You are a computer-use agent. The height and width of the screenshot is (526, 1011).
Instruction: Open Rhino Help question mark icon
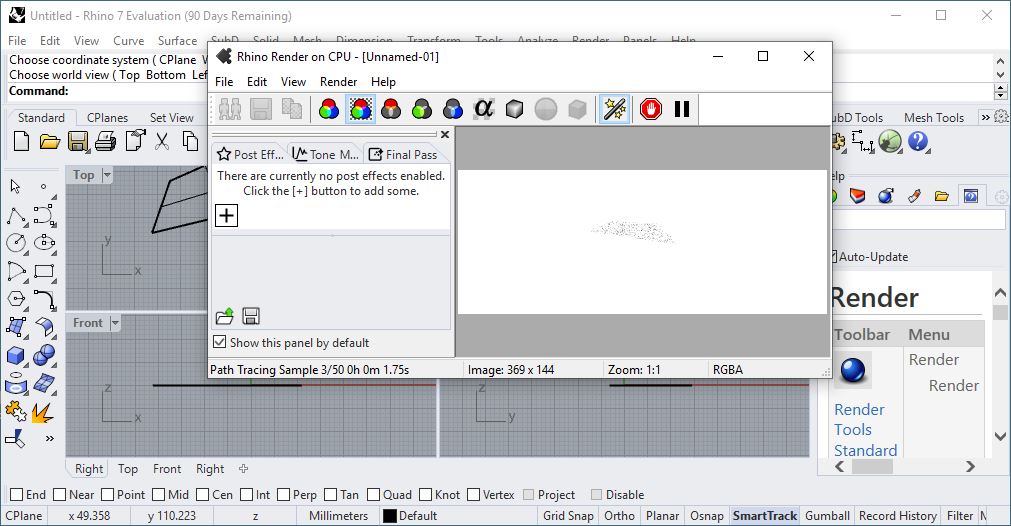[x=918, y=141]
